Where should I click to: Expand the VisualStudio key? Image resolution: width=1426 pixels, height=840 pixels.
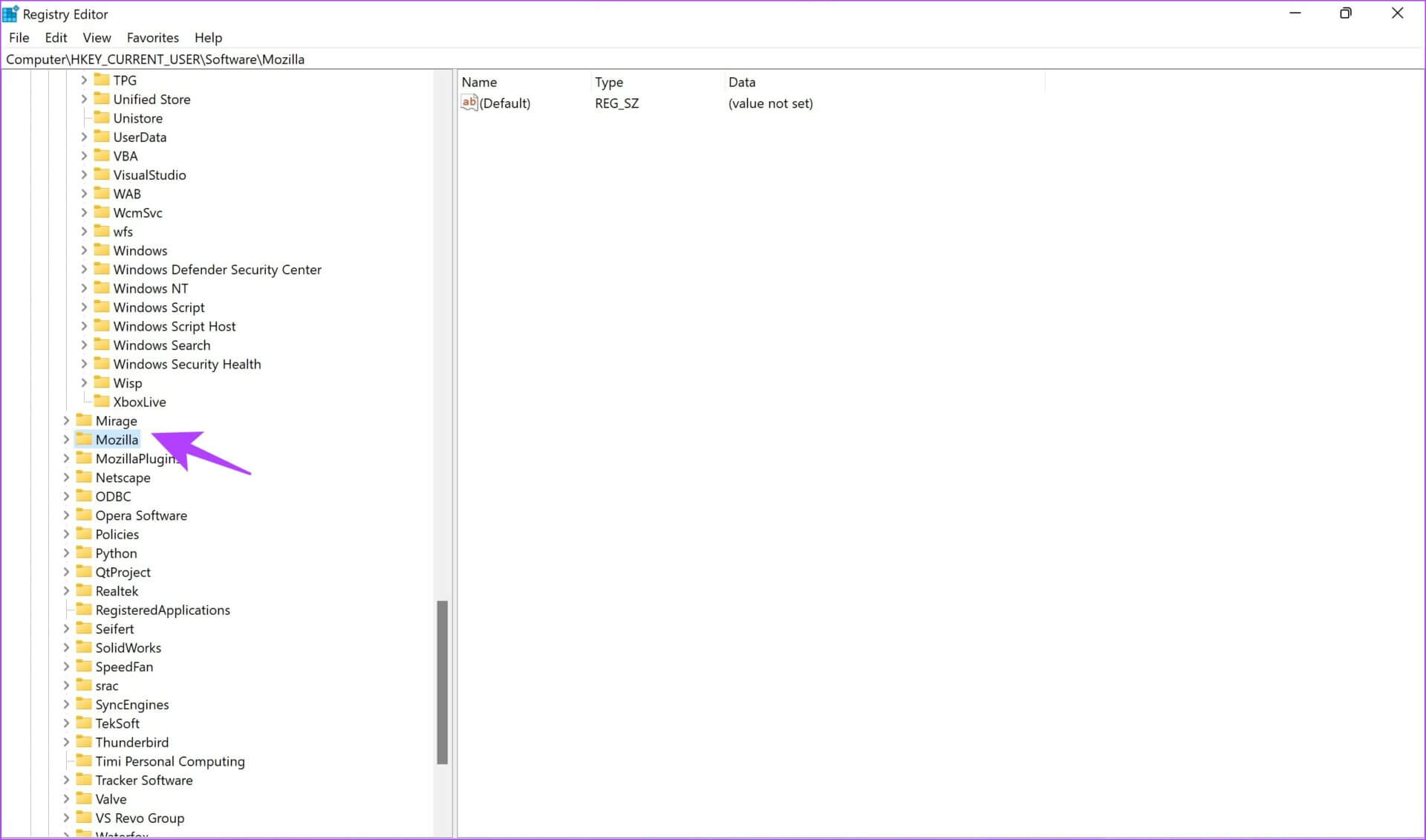(84, 175)
